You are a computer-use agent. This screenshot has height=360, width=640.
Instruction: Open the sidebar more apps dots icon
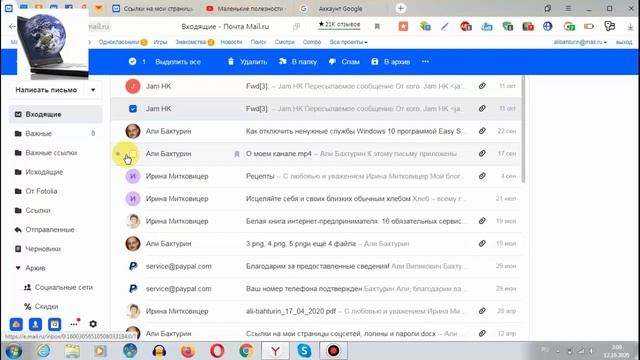[x=74, y=324]
